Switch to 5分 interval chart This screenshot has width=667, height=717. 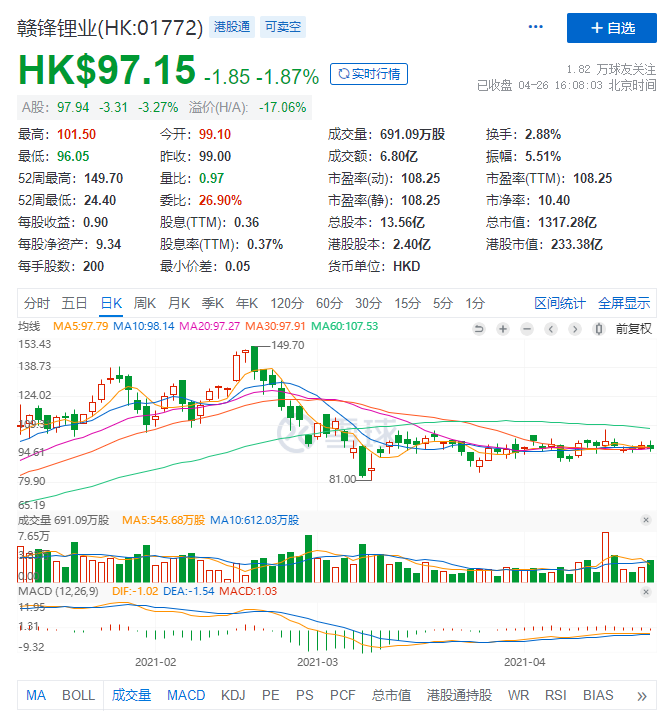tap(443, 303)
